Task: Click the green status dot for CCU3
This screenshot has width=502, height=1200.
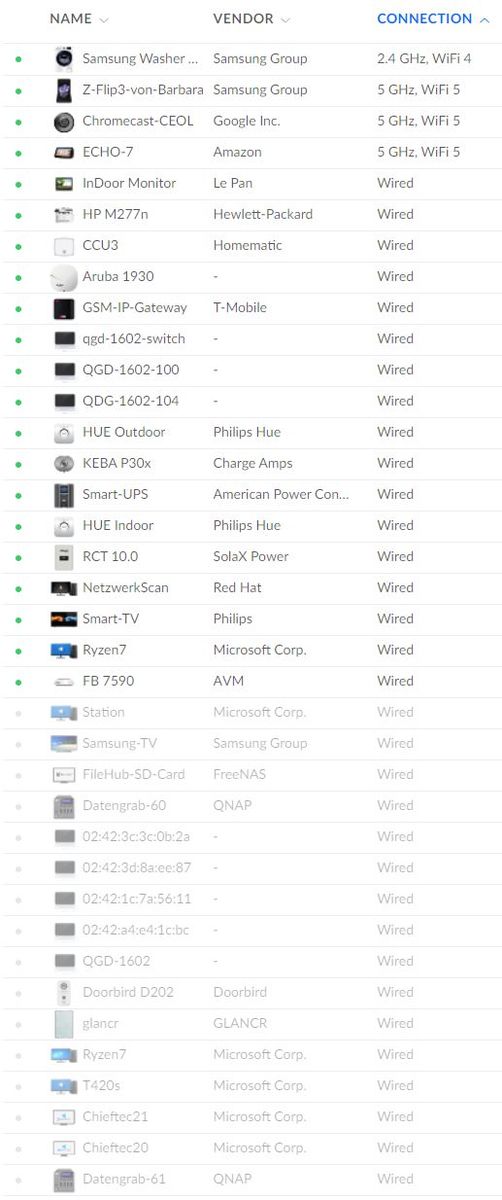Action: 18,246
